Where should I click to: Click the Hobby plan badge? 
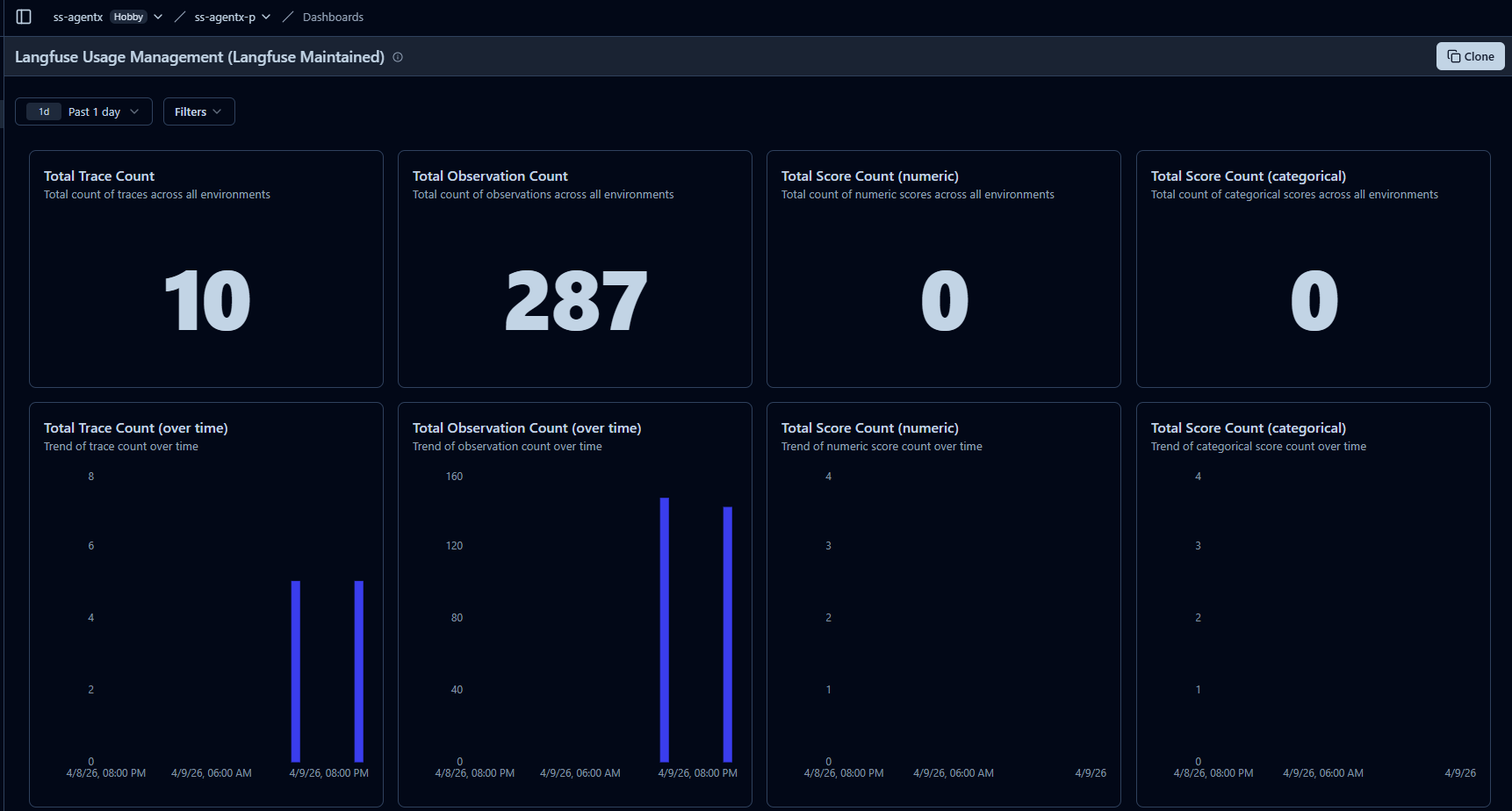tap(128, 17)
